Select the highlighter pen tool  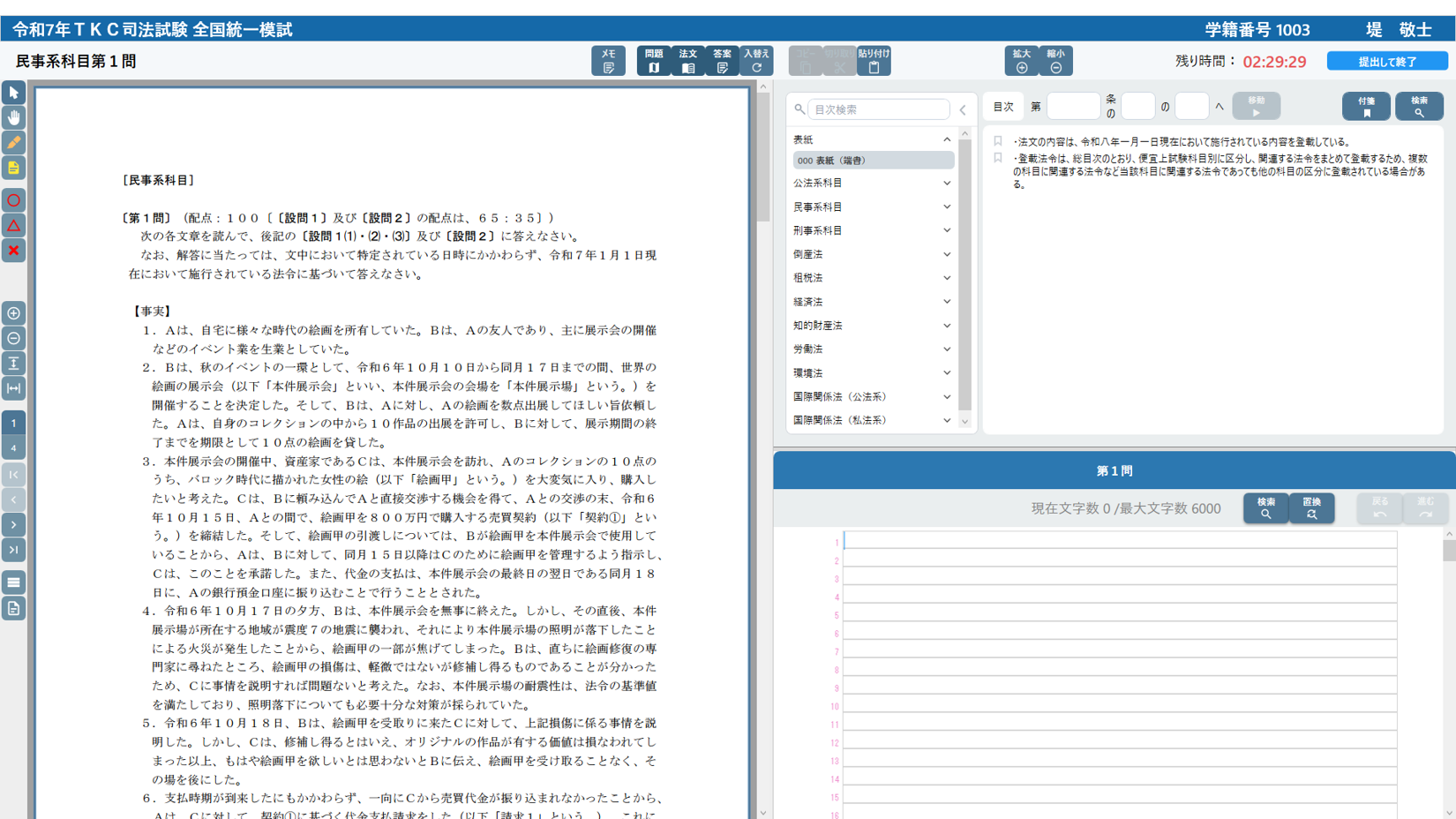pos(13,143)
